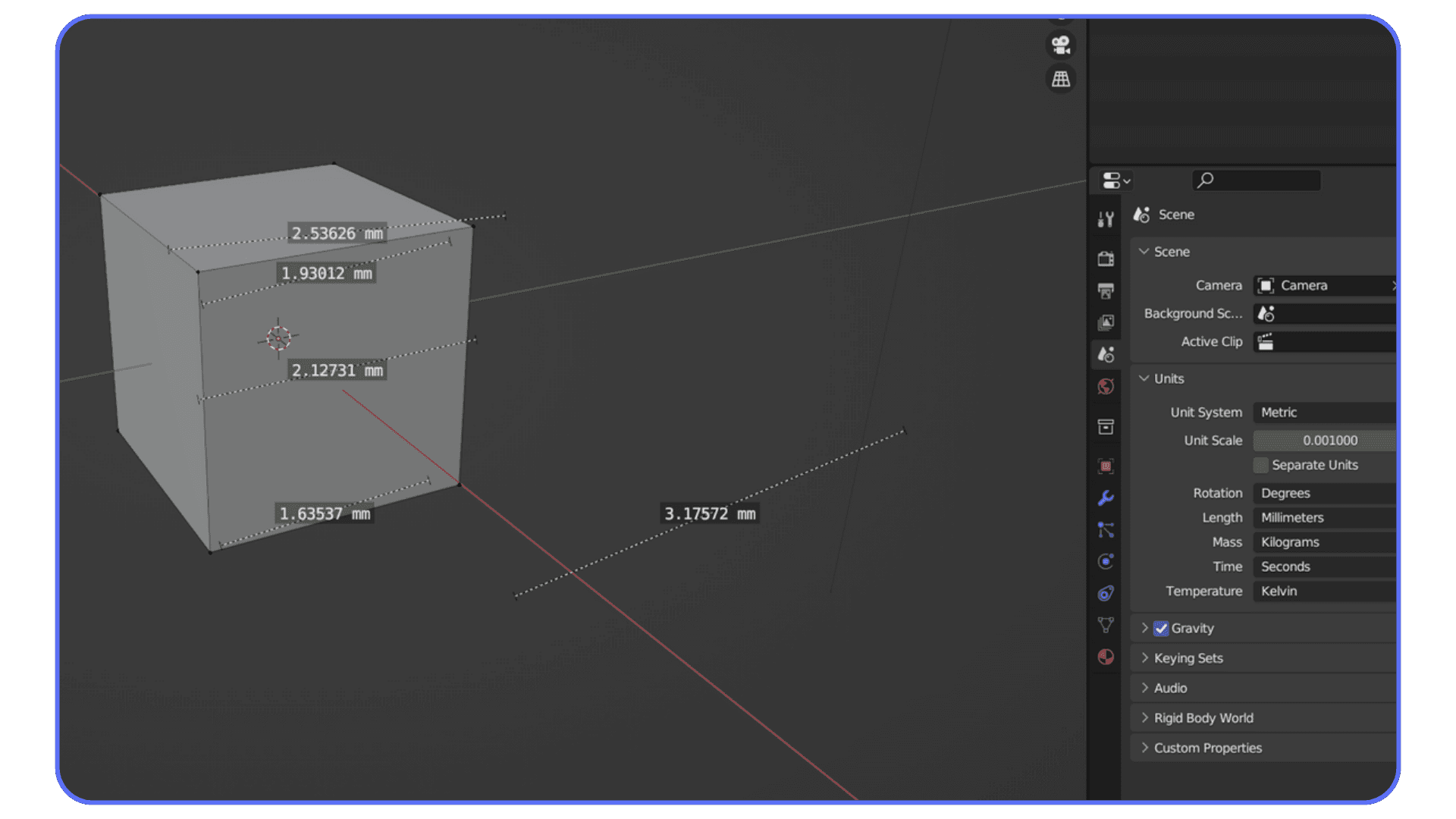Screen dimensions: 1456x819
Task: Enable the Separate Units checkbox
Action: click(x=1260, y=465)
